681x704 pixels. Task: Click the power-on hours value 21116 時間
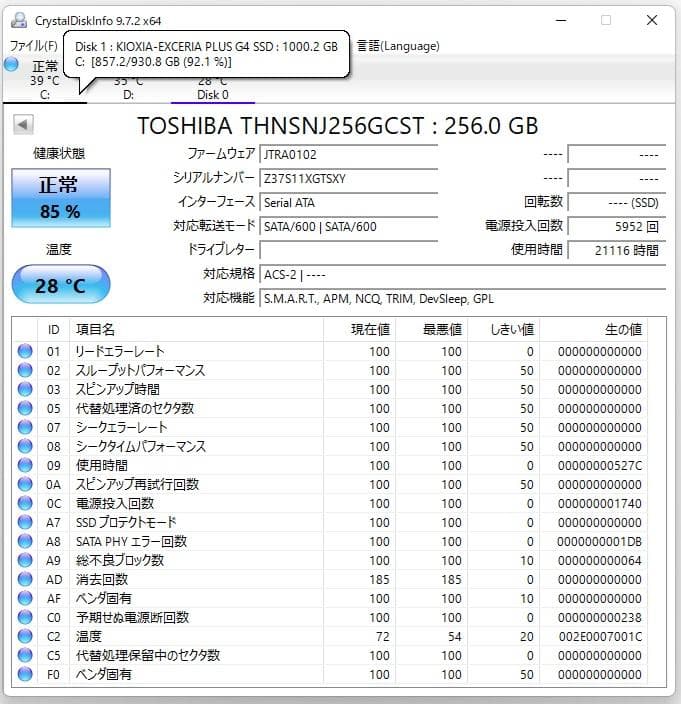(x=617, y=250)
